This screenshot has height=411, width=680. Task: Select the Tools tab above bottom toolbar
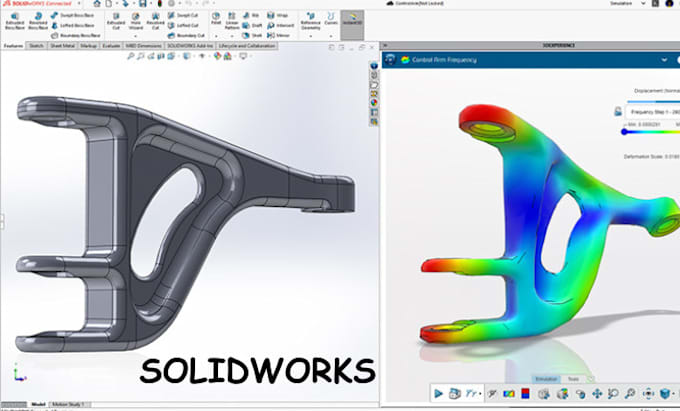click(573, 379)
